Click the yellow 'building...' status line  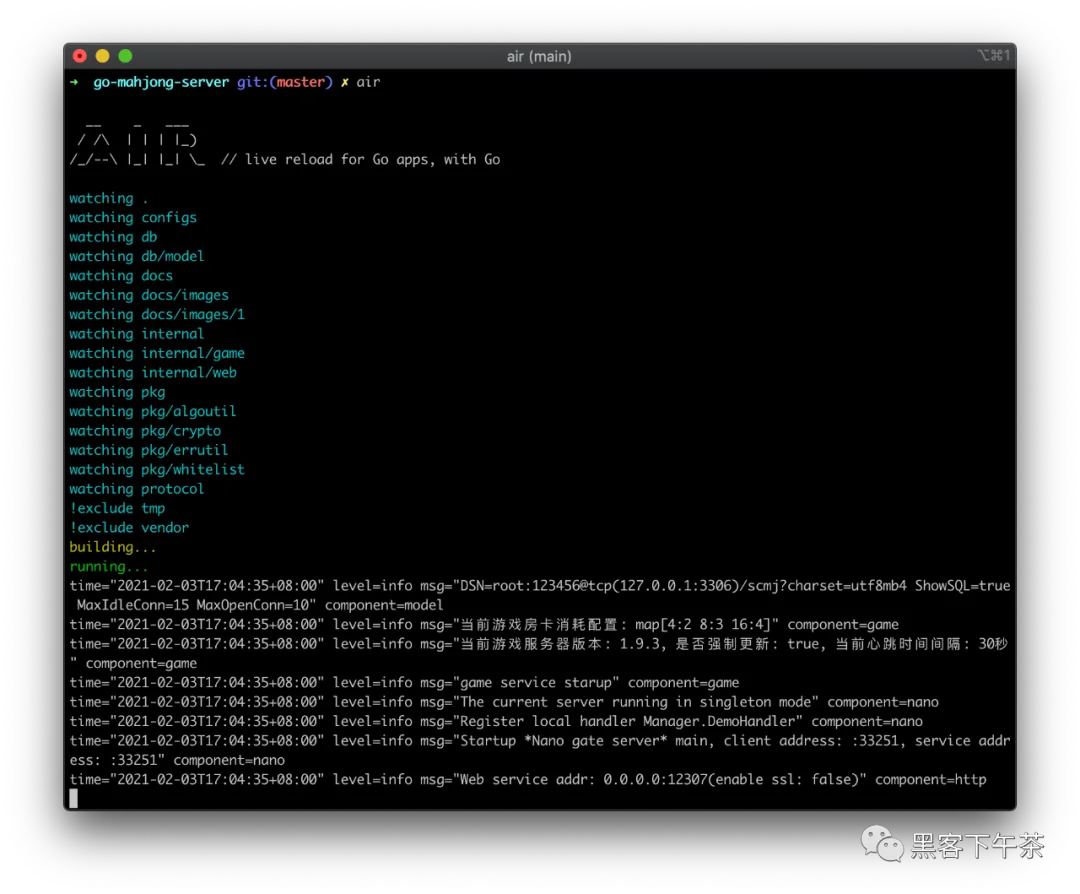click(113, 547)
